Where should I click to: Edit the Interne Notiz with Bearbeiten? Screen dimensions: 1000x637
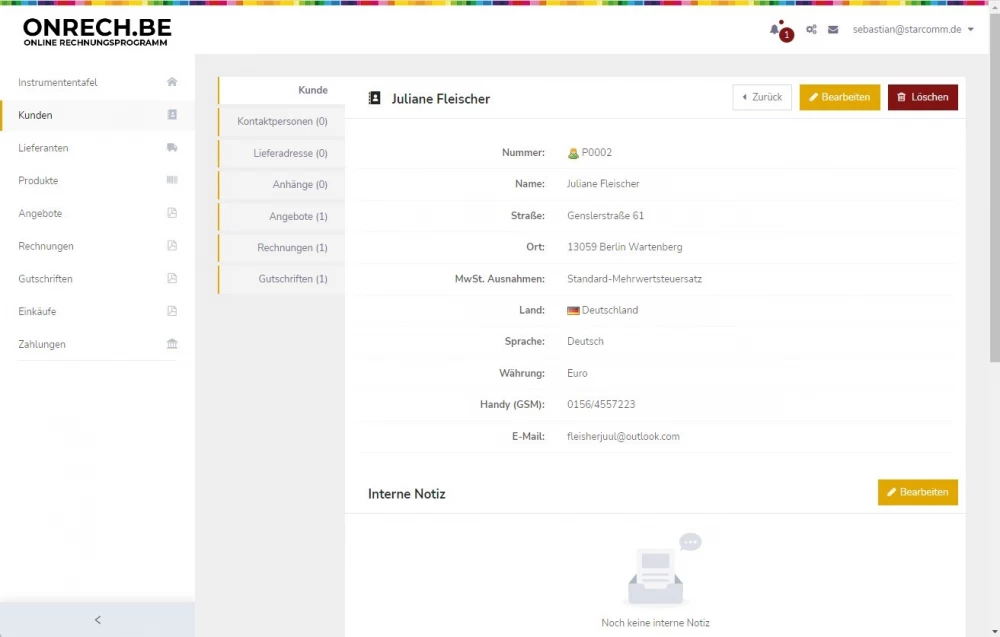(x=917, y=492)
